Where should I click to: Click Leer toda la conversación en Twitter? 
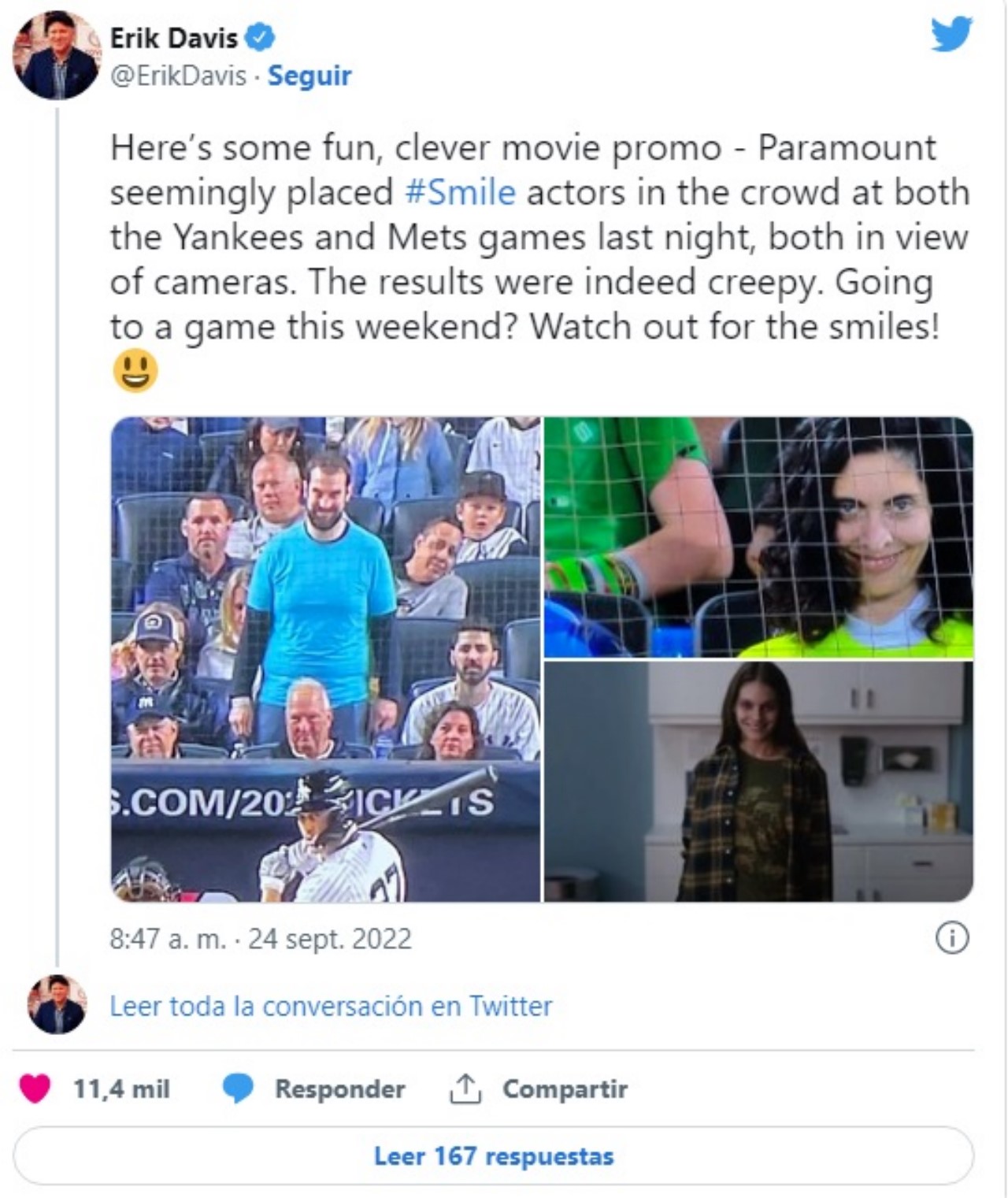[x=331, y=1006]
